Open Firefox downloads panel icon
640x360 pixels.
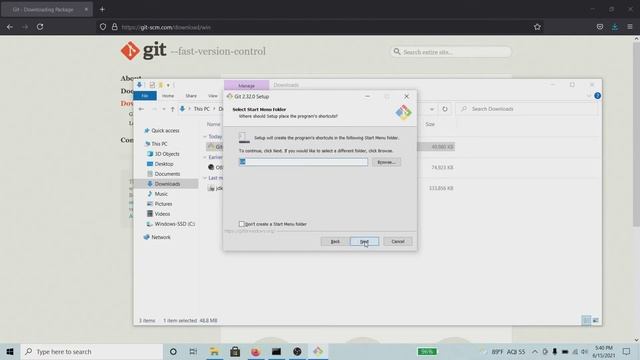615,27
